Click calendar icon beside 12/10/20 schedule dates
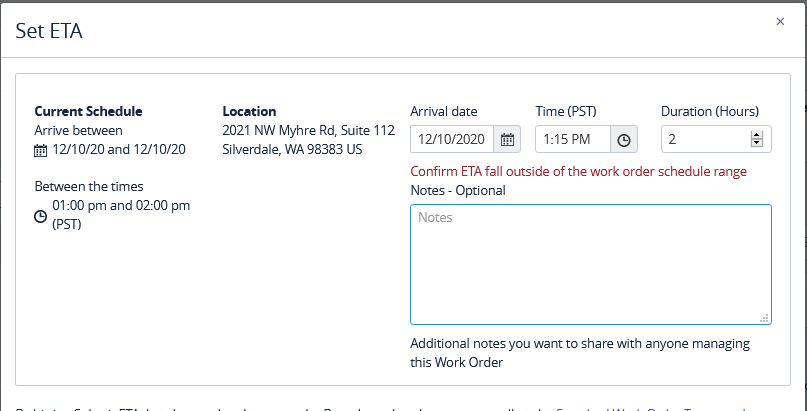The height and width of the screenshot is (411, 807). pos(40,151)
